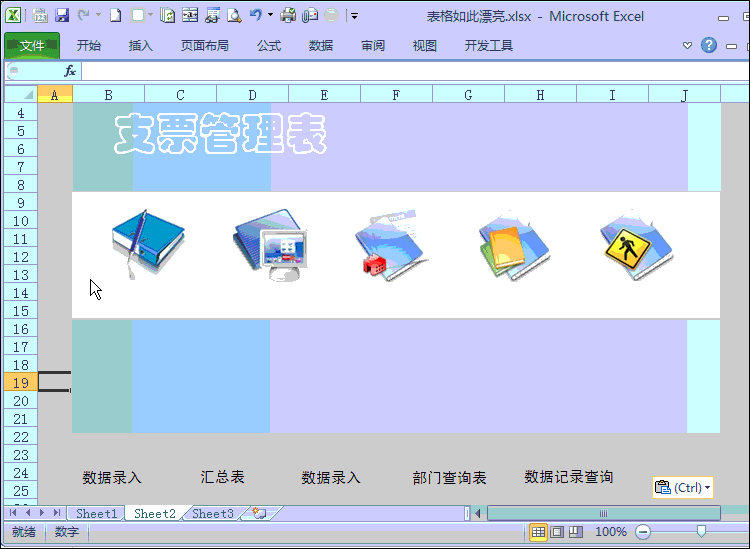The height and width of the screenshot is (549, 750).
Task: Click the 100% zoom level
Action: point(611,532)
